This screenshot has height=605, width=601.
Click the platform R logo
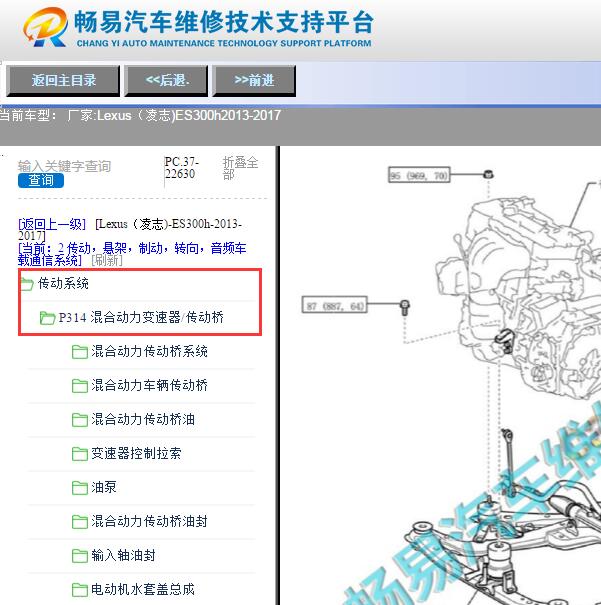[x=46, y=28]
